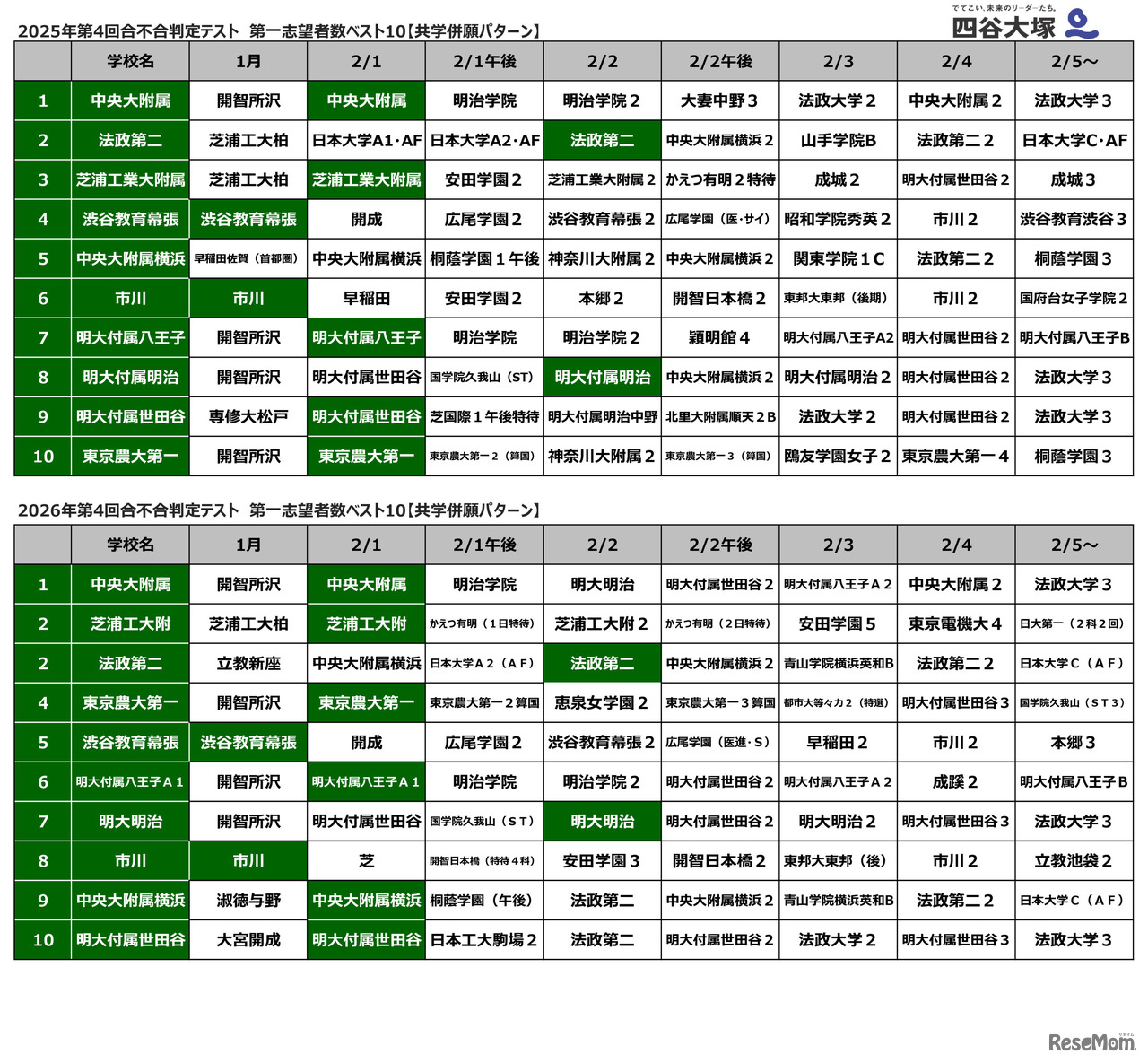Select the 本郷３ cell
Screen dimensions: 1148x1063
[1074, 742]
